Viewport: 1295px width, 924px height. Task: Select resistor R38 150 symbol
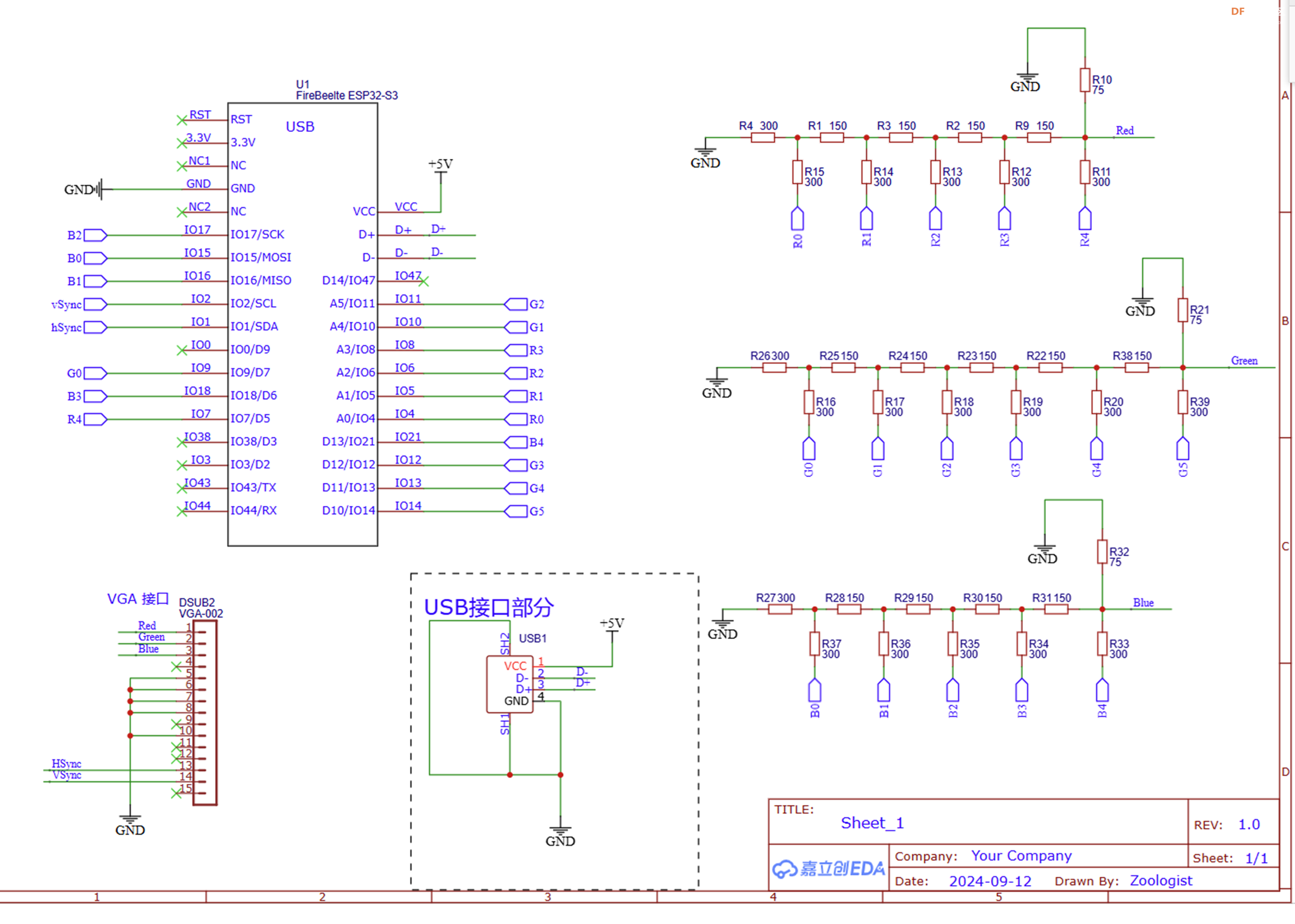[x=1137, y=368]
